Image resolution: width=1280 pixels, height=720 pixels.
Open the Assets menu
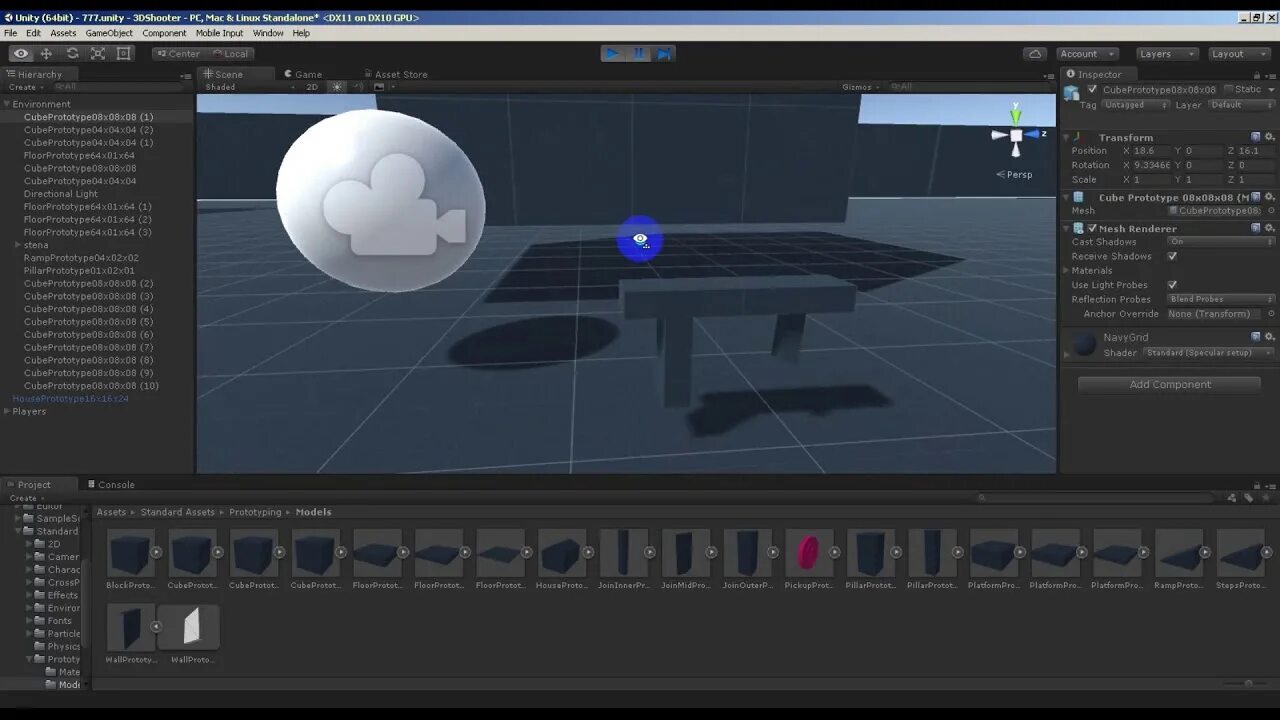pos(63,33)
